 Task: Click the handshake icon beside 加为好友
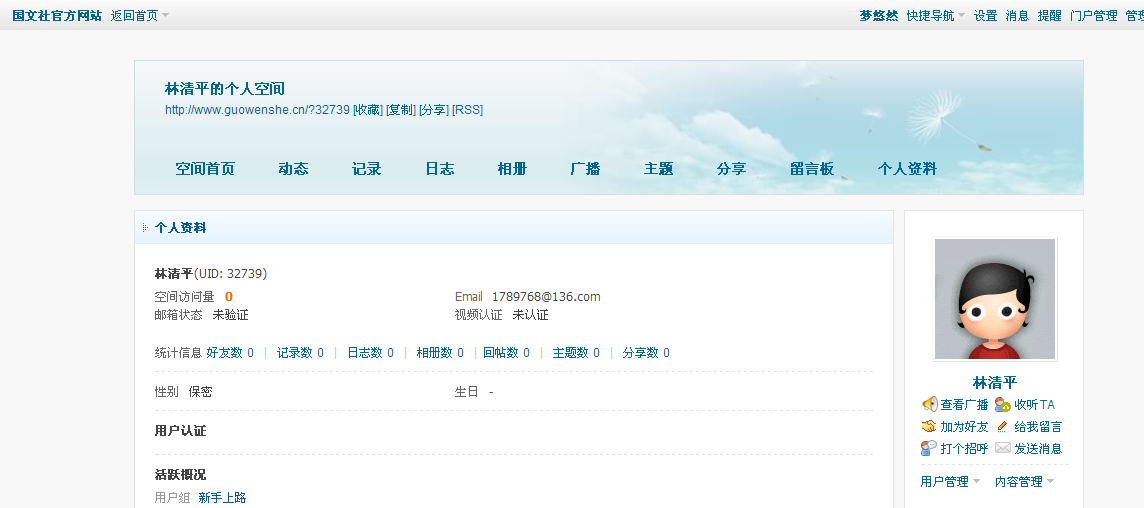click(930, 426)
